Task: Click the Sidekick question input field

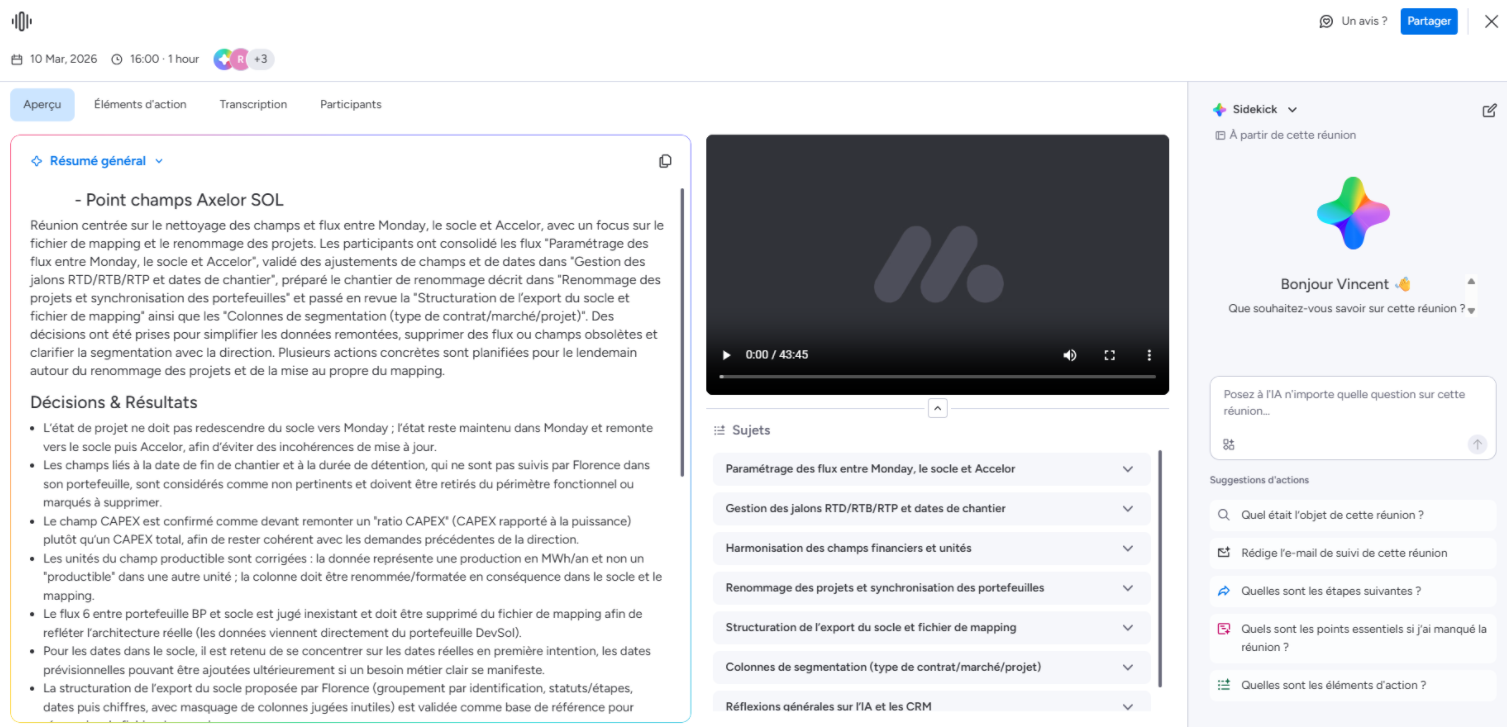Action: [1350, 403]
